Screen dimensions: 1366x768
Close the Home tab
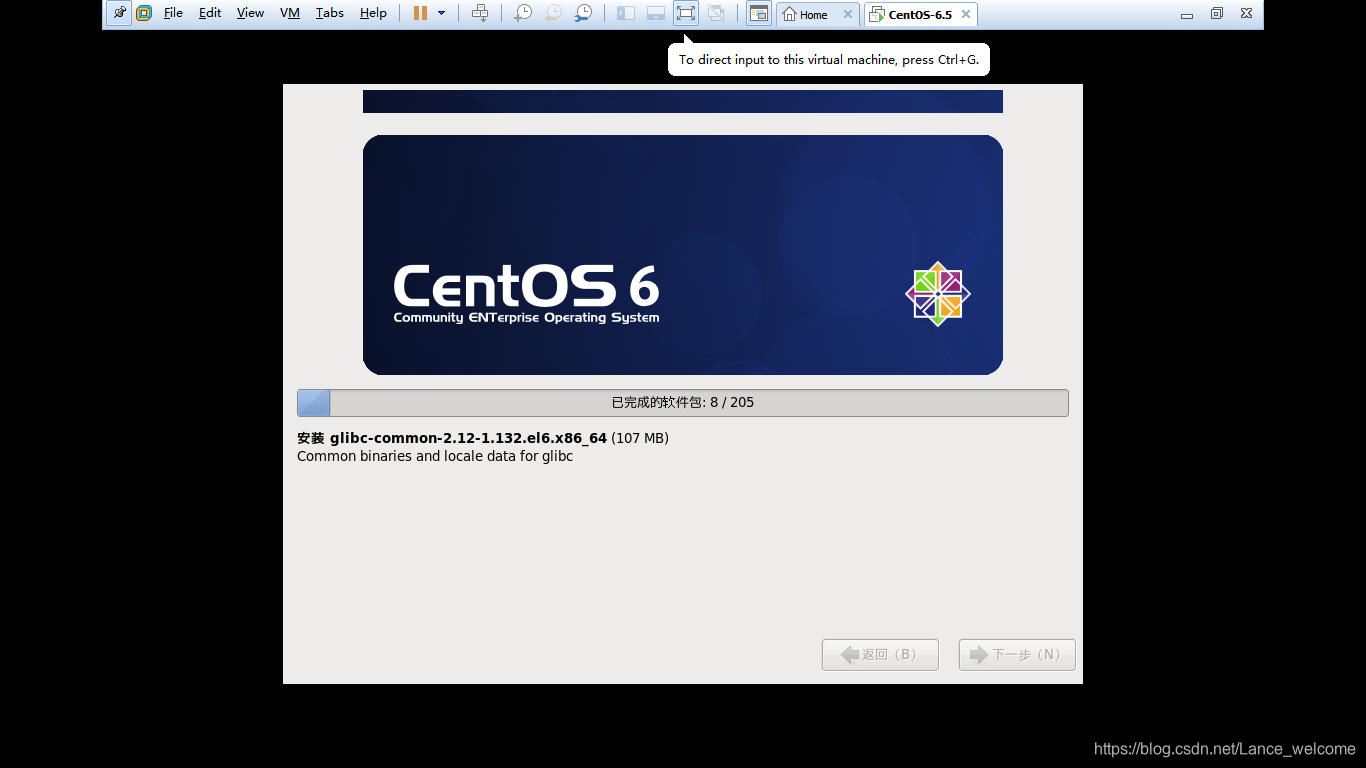848,15
